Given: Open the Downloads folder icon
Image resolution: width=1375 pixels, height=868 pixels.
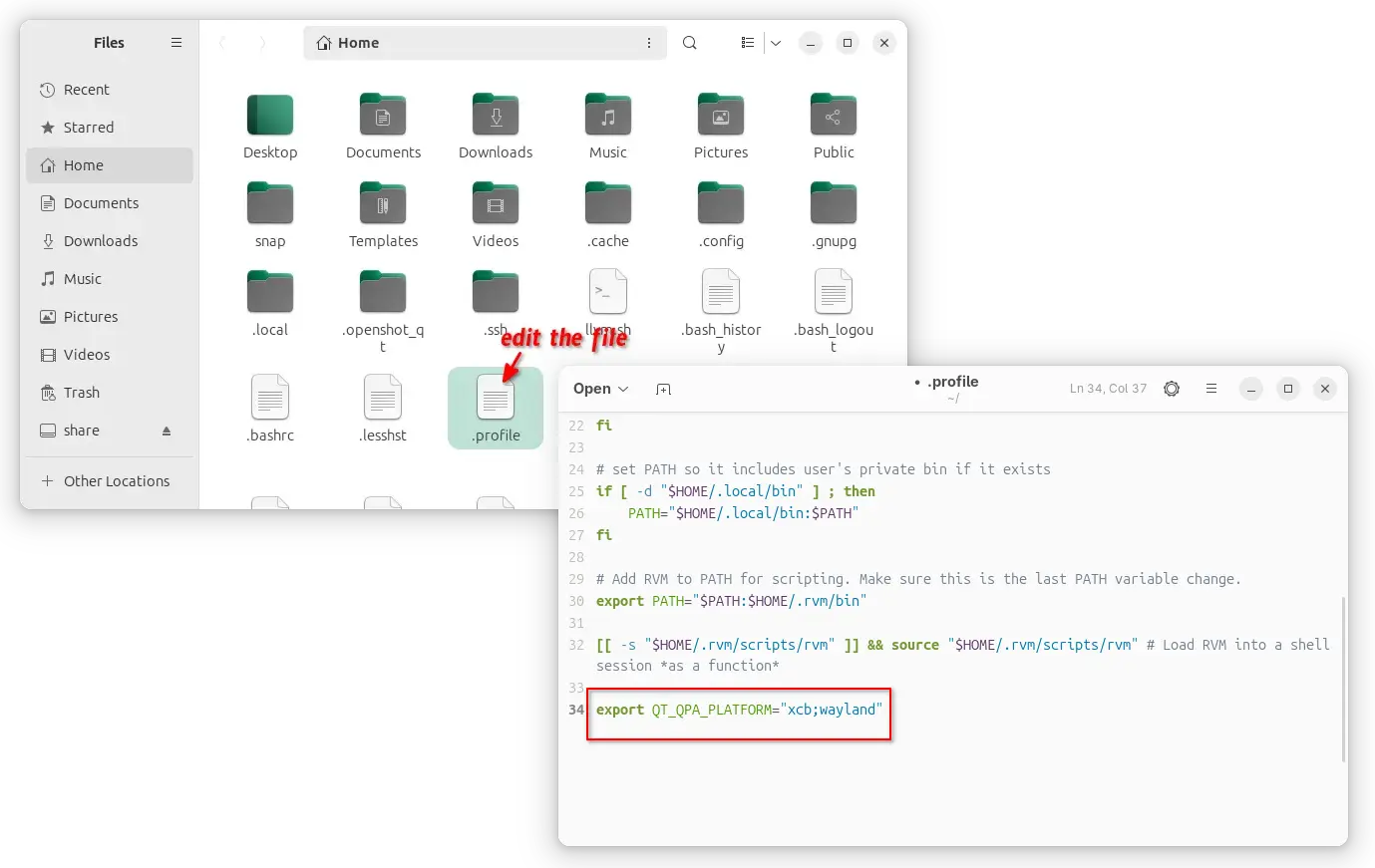Looking at the screenshot, I should click(496, 117).
